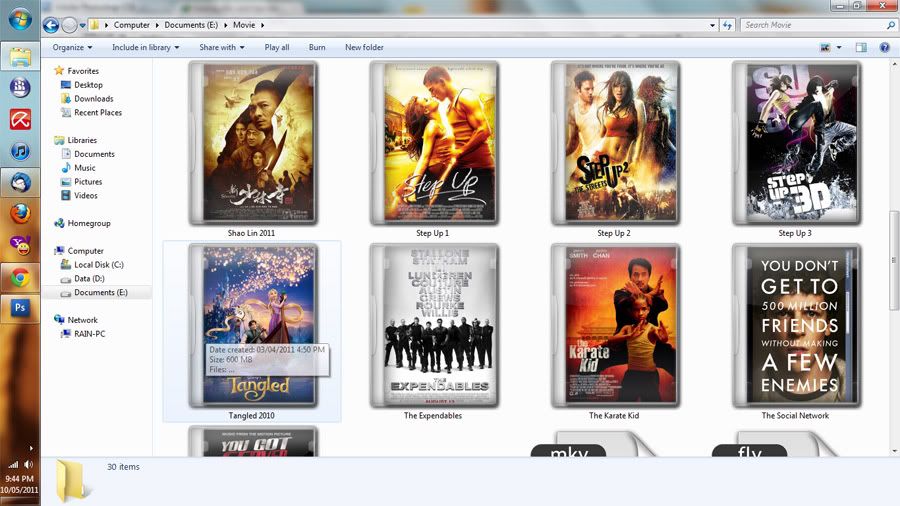900x506 pixels.
Task: Launch Firefox from the taskbar
Action: pos(20,214)
